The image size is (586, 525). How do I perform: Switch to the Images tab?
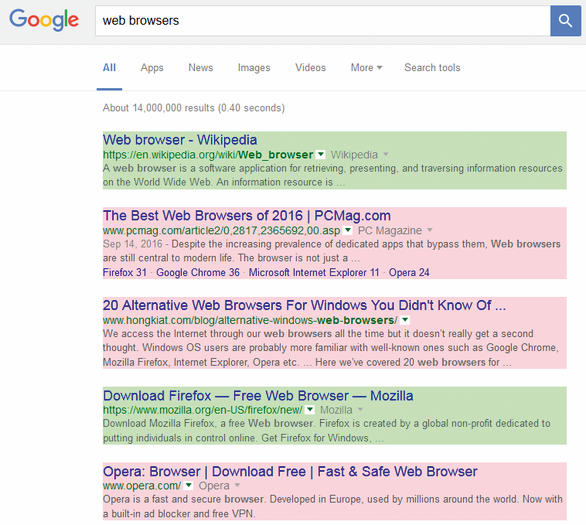click(254, 68)
